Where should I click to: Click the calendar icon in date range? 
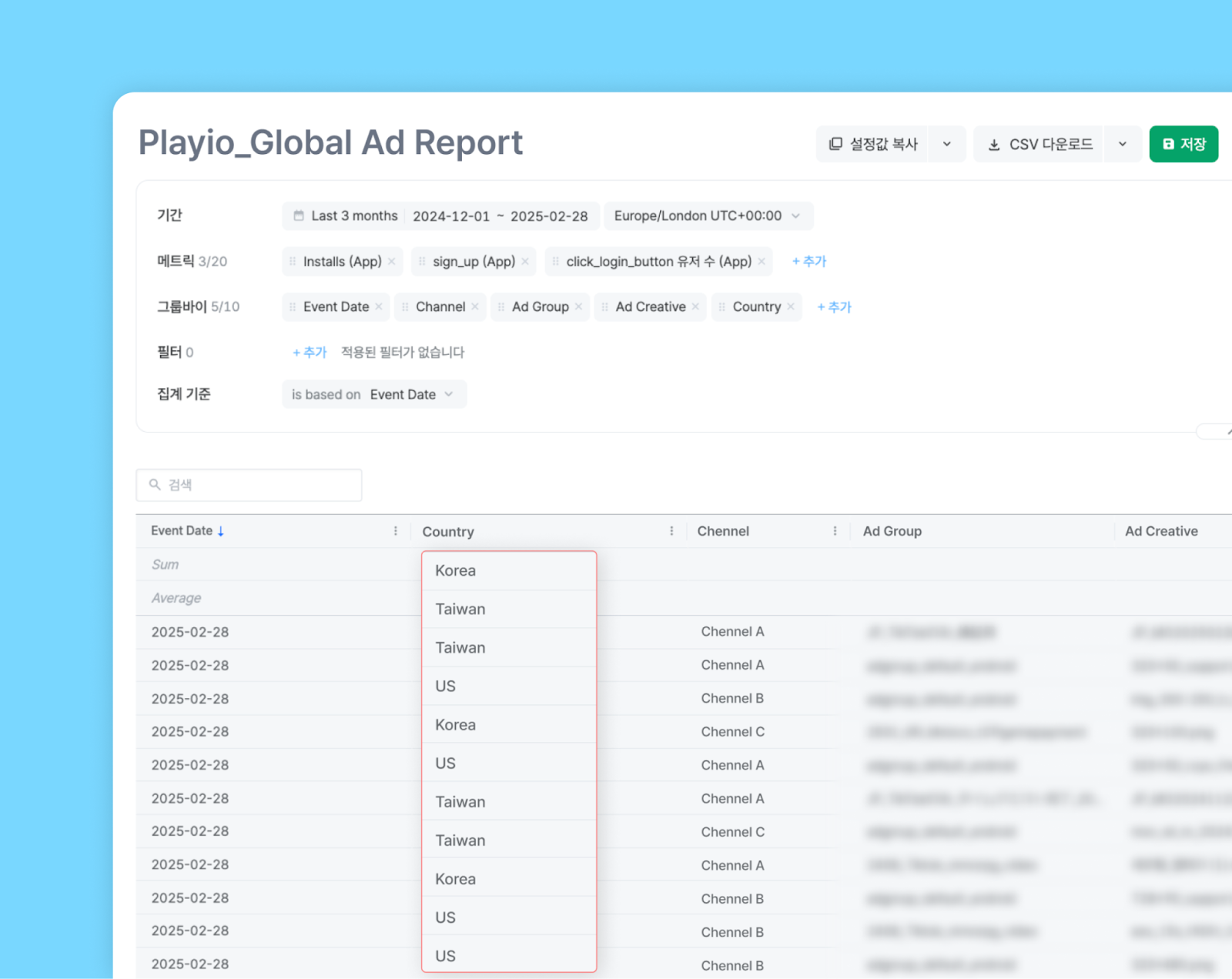click(x=299, y=216)
